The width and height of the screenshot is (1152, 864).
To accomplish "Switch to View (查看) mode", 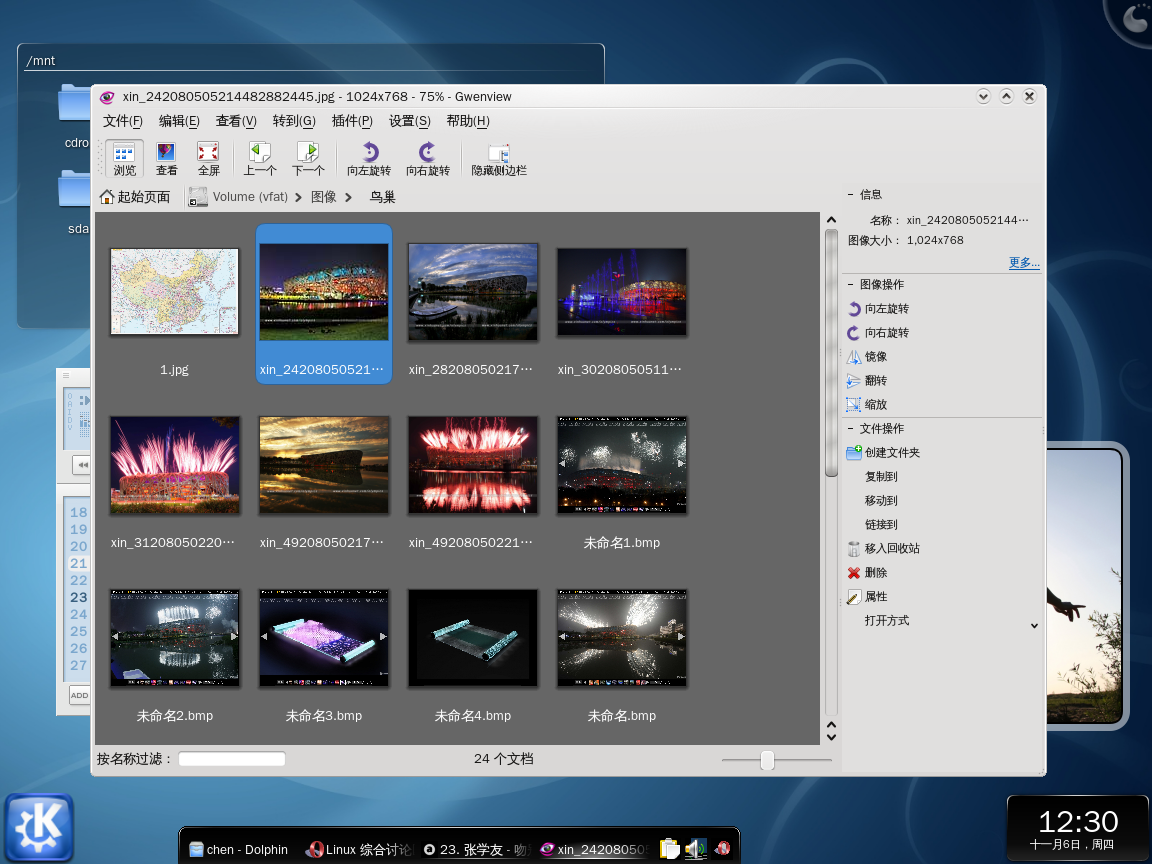I will pos(166,159).
